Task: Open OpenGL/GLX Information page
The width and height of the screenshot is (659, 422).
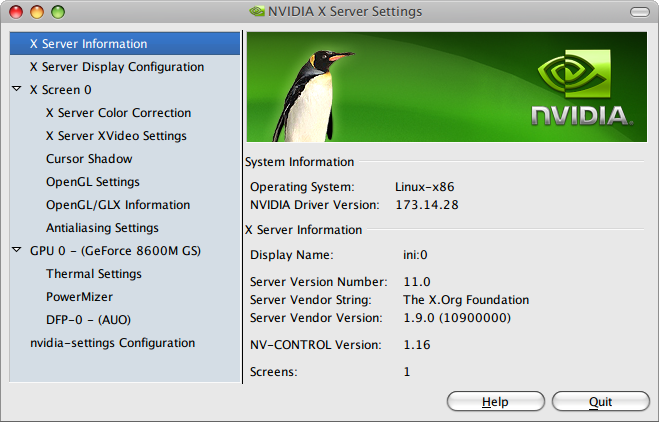Action: 118,205
